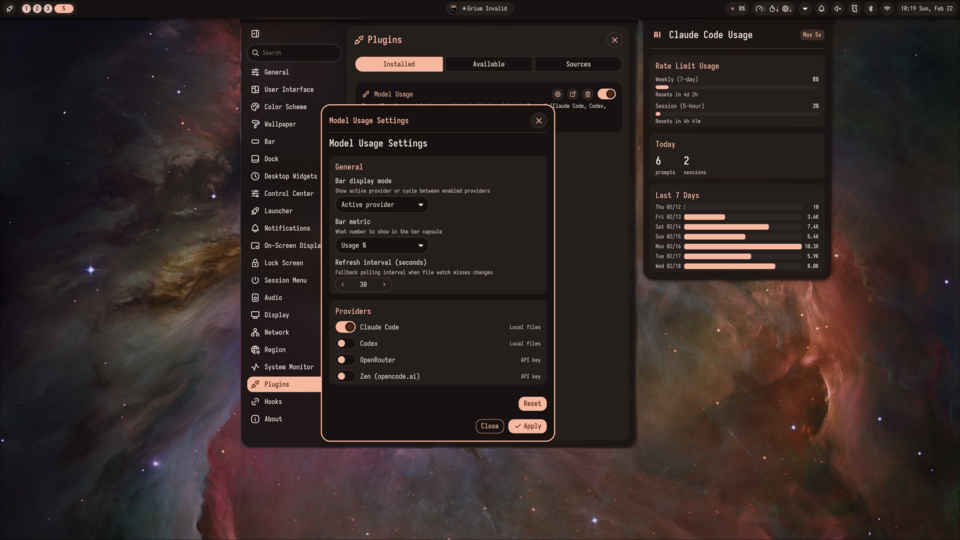Open Lock Screen settings section
960x540 pixels.
pyautogui.click(x=284, y=263)
